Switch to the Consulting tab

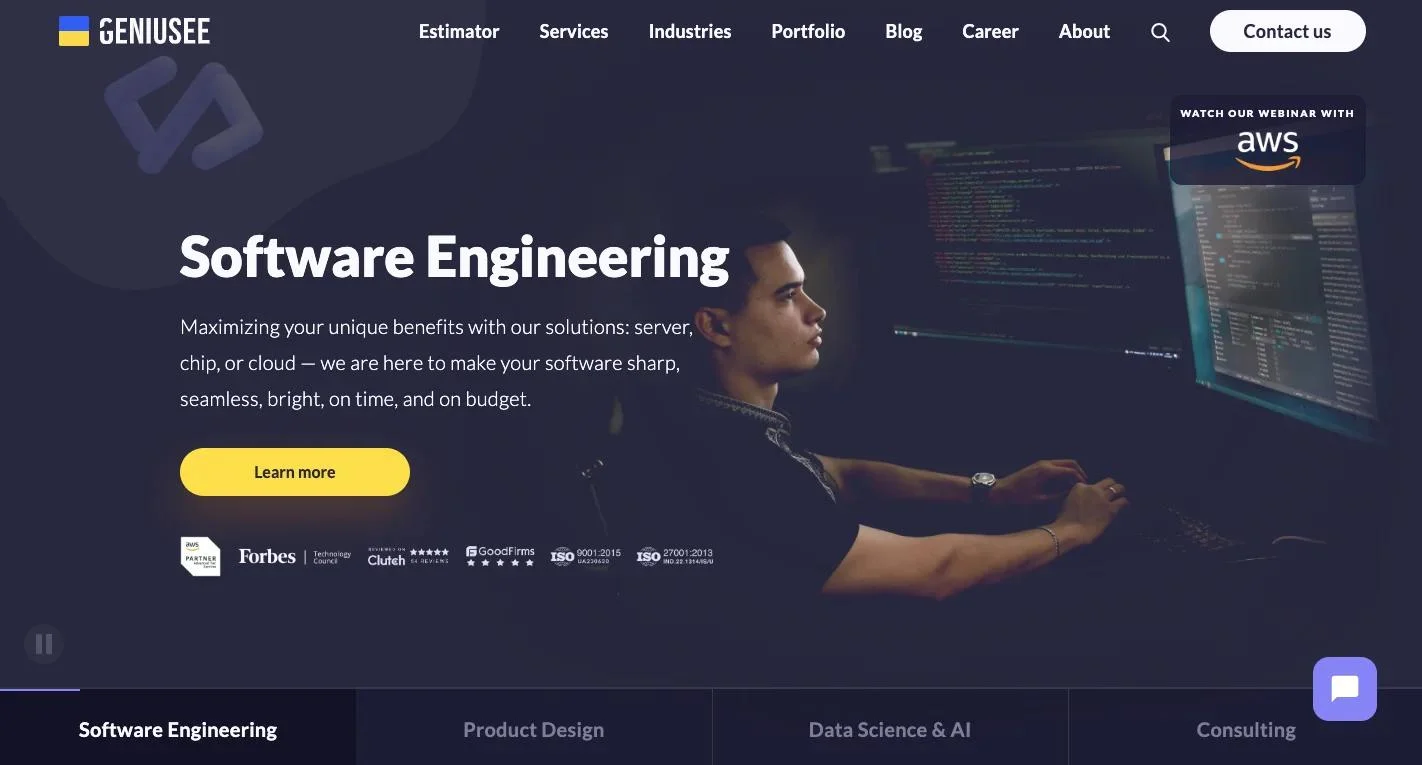[x=1246, y=729]
